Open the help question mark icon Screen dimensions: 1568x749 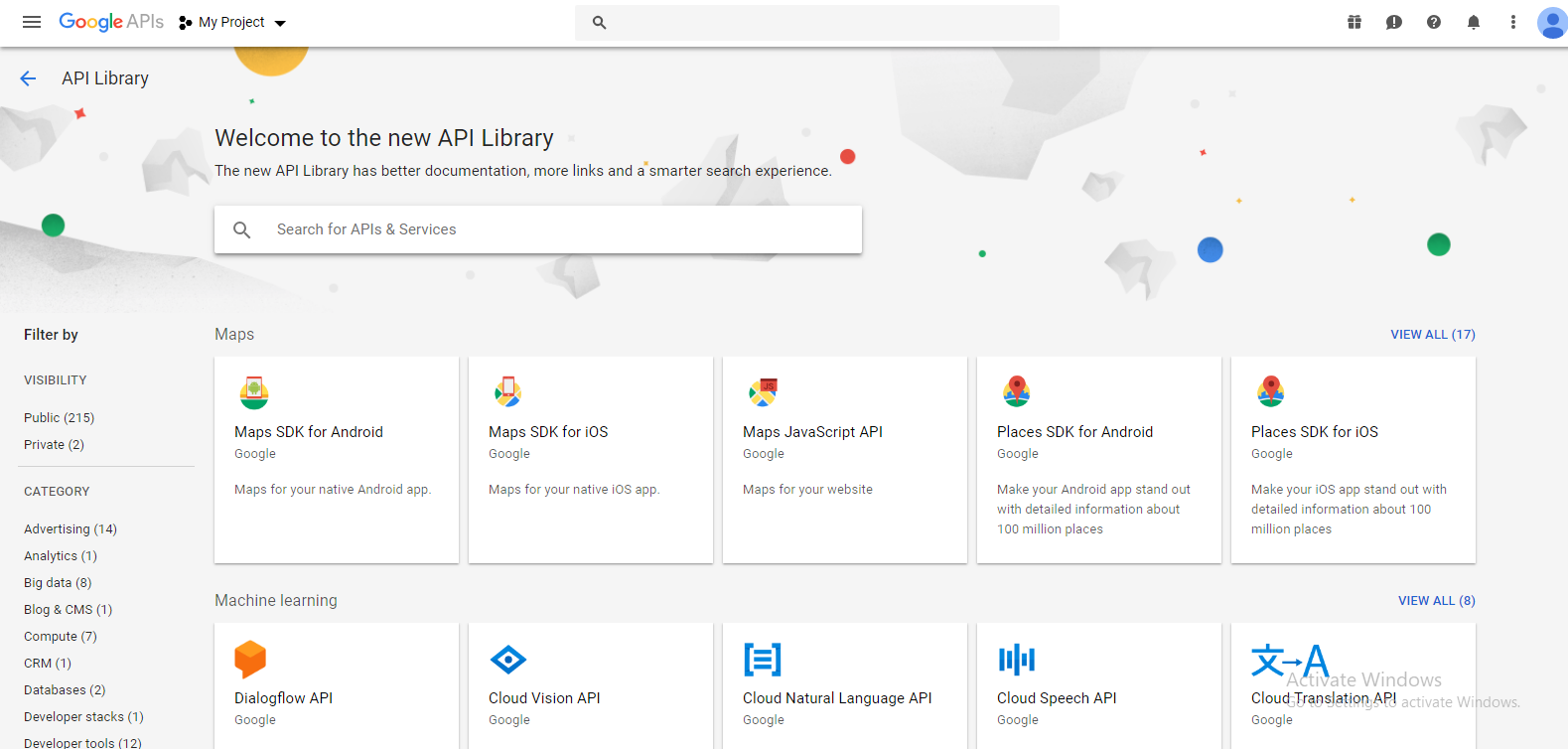(x=1434, y=22)
